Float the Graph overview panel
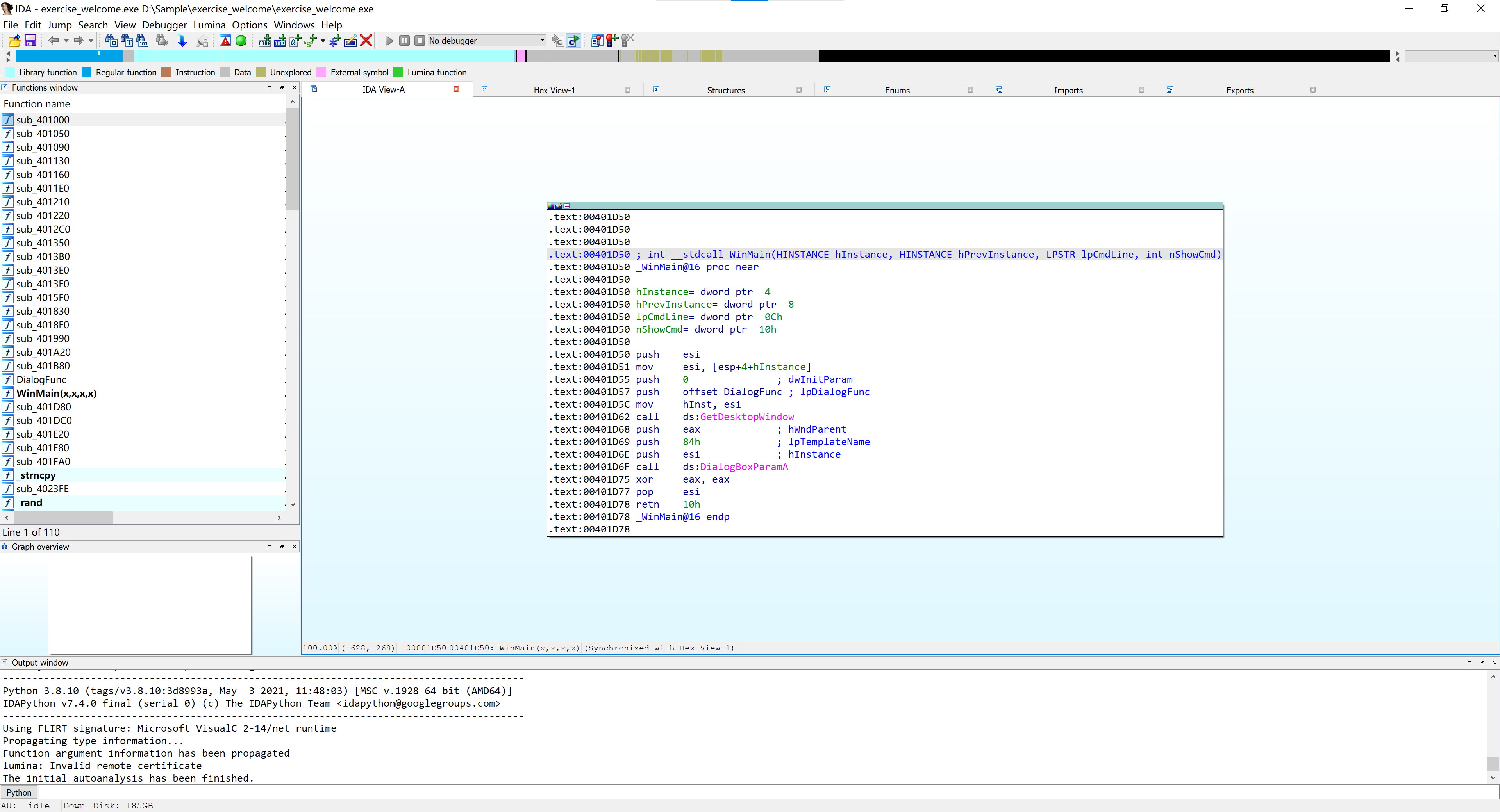1500x812 pixels. click(282, 547)
